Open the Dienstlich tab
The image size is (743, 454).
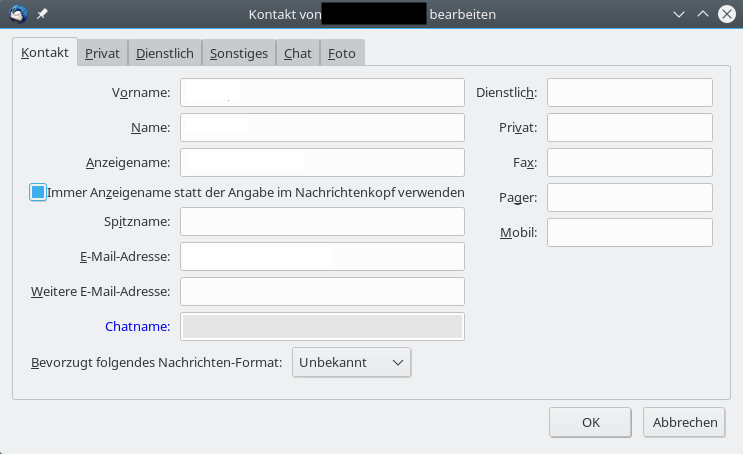[x=165, y=54]
